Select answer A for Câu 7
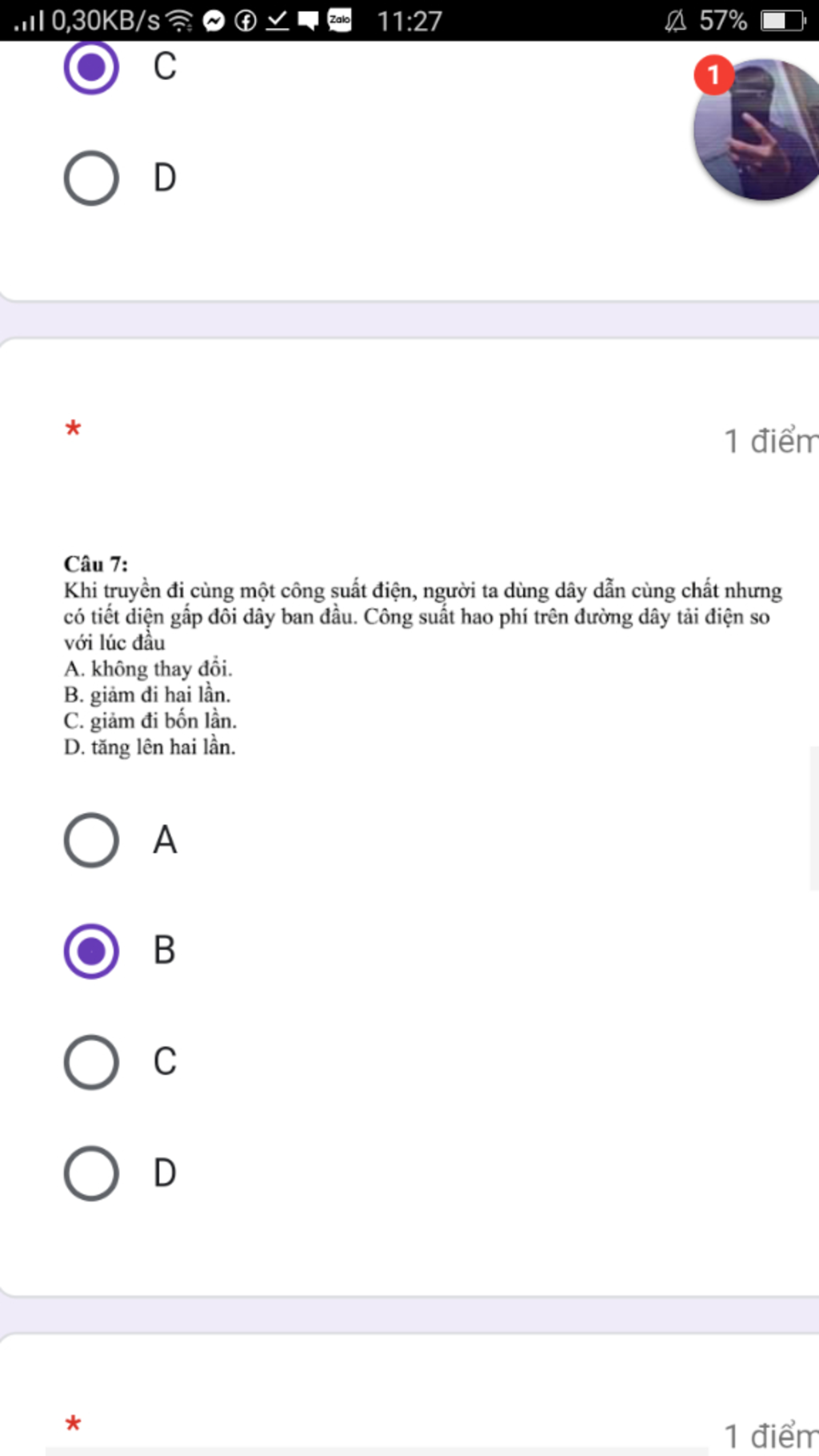 91,840
